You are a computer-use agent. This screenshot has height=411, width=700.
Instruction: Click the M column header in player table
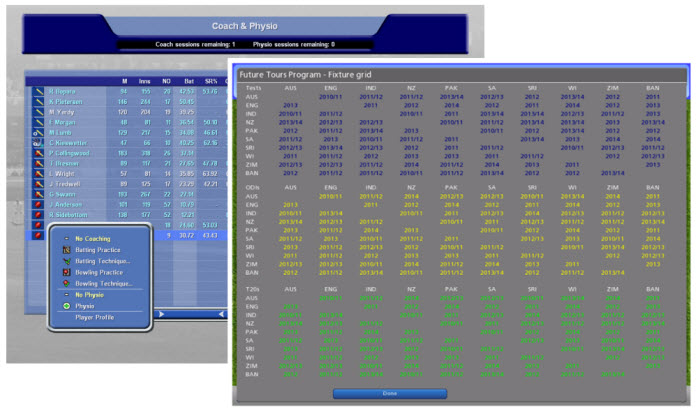[x=124, y=80]
